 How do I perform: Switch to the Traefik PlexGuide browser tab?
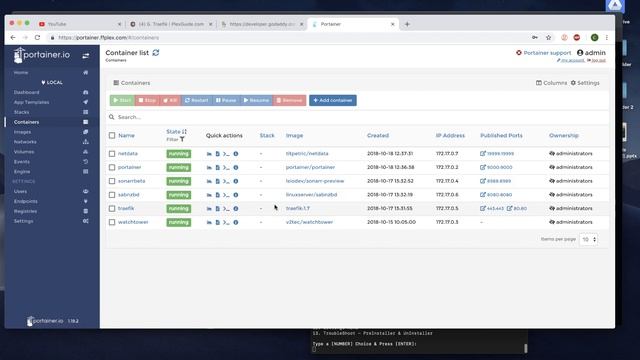click(x=171, y=24)
